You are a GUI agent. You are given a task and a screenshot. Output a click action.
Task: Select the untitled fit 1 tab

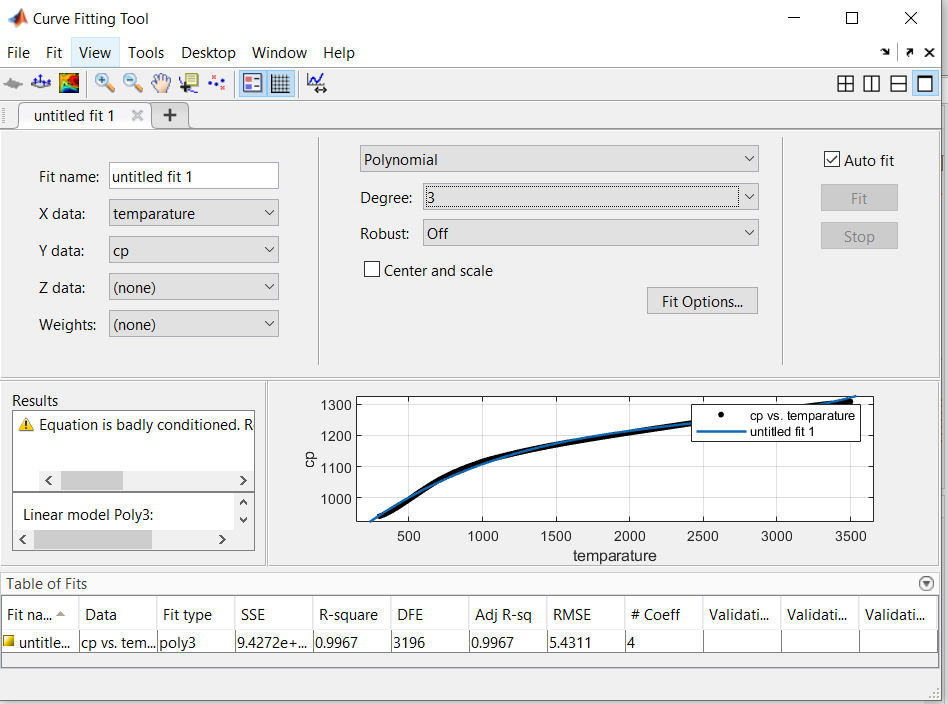(75, 115)
